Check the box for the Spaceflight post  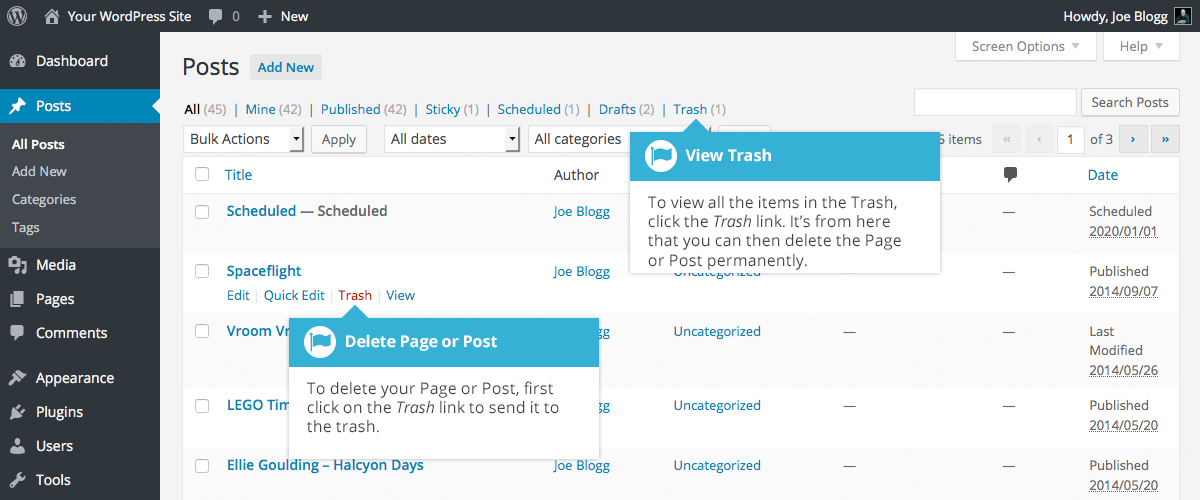202,271
